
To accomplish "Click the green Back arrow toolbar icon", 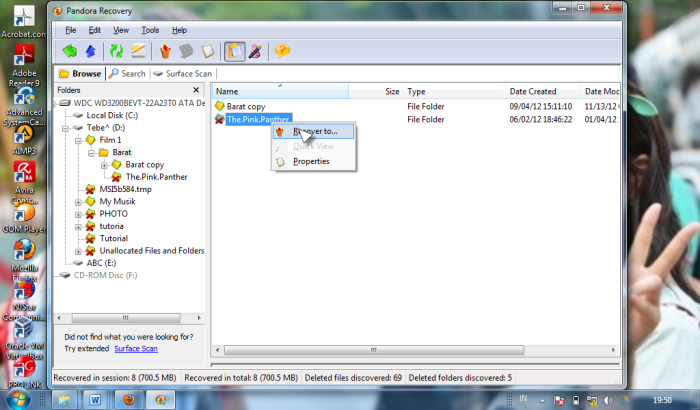I will (x=70, y=51).
